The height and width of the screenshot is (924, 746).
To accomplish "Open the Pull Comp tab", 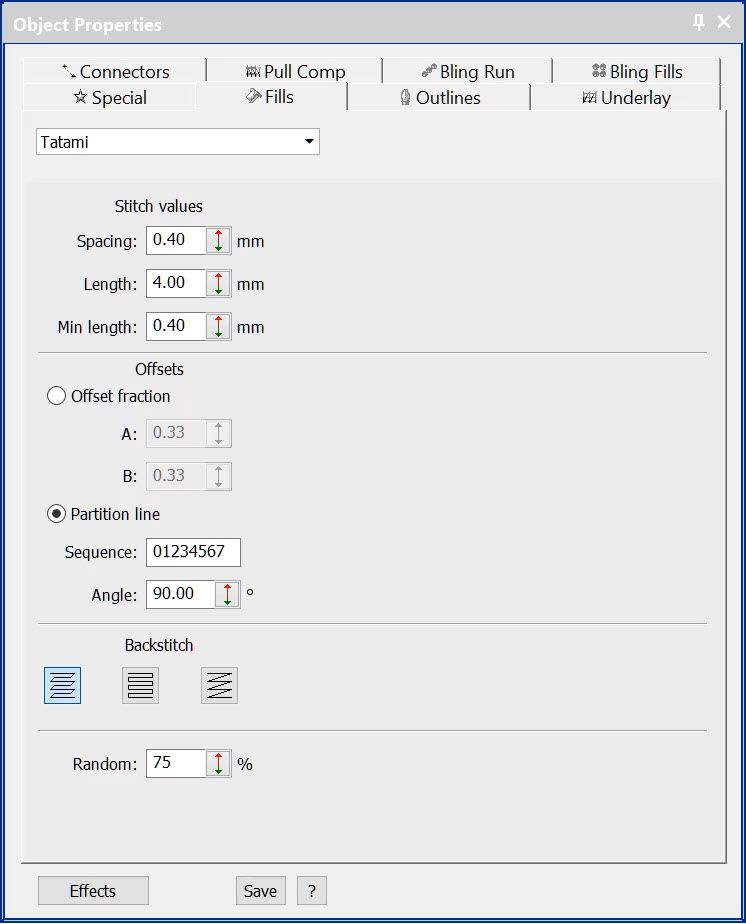I will tap(295, 71).
